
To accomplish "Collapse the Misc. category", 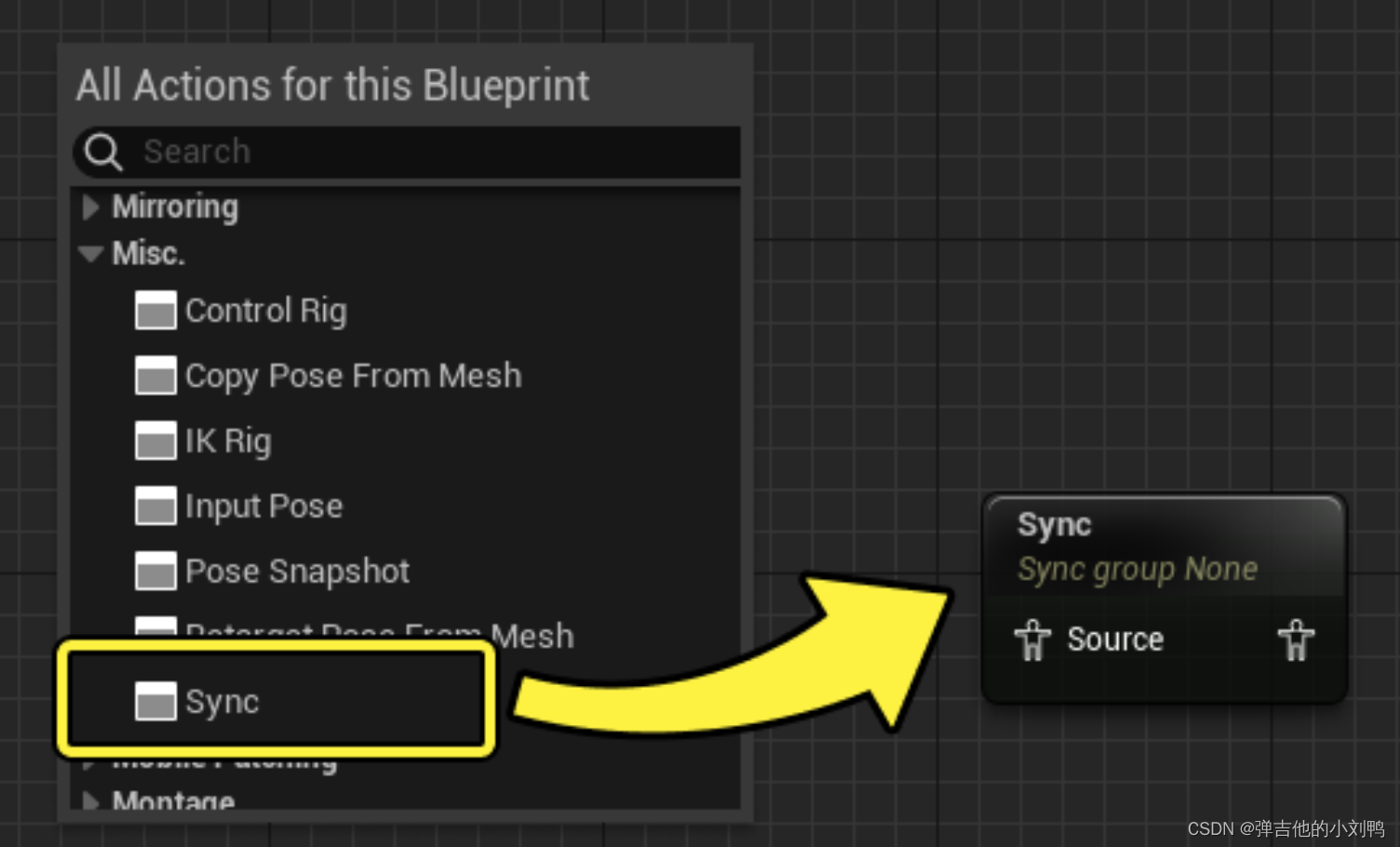I will click(90, 253).
